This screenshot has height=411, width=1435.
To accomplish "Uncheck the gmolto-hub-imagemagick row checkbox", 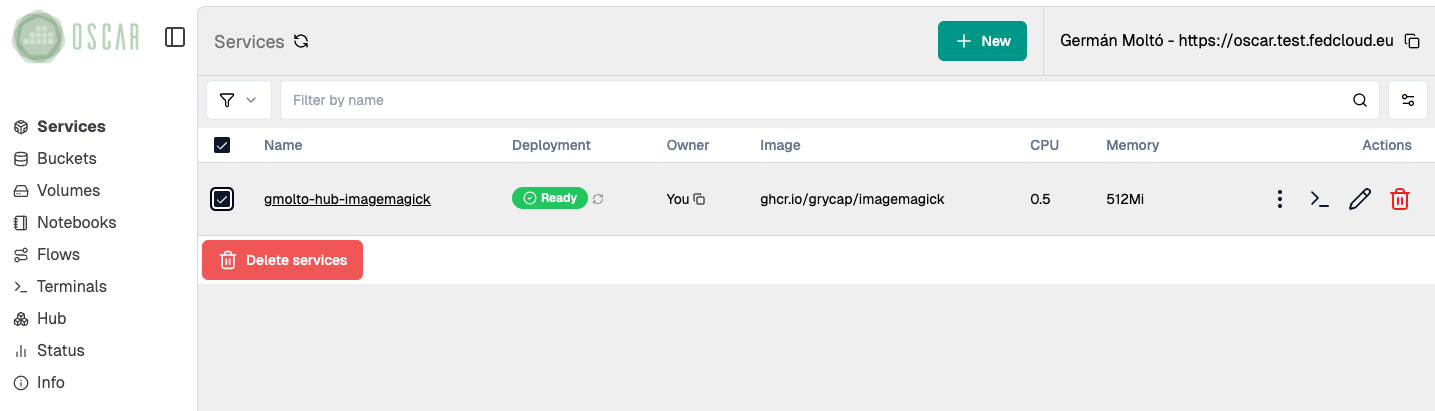I will [222, 199].
